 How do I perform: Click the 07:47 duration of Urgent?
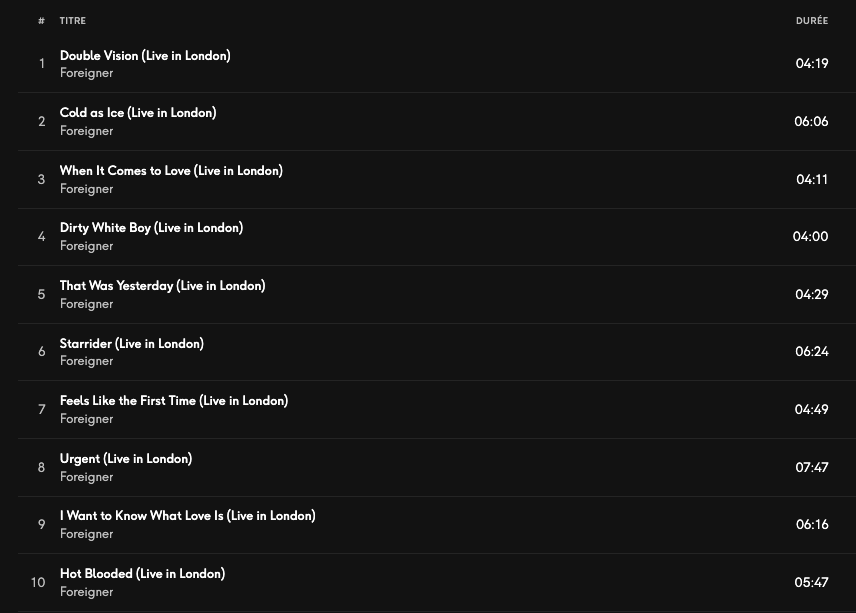(811, 467)
